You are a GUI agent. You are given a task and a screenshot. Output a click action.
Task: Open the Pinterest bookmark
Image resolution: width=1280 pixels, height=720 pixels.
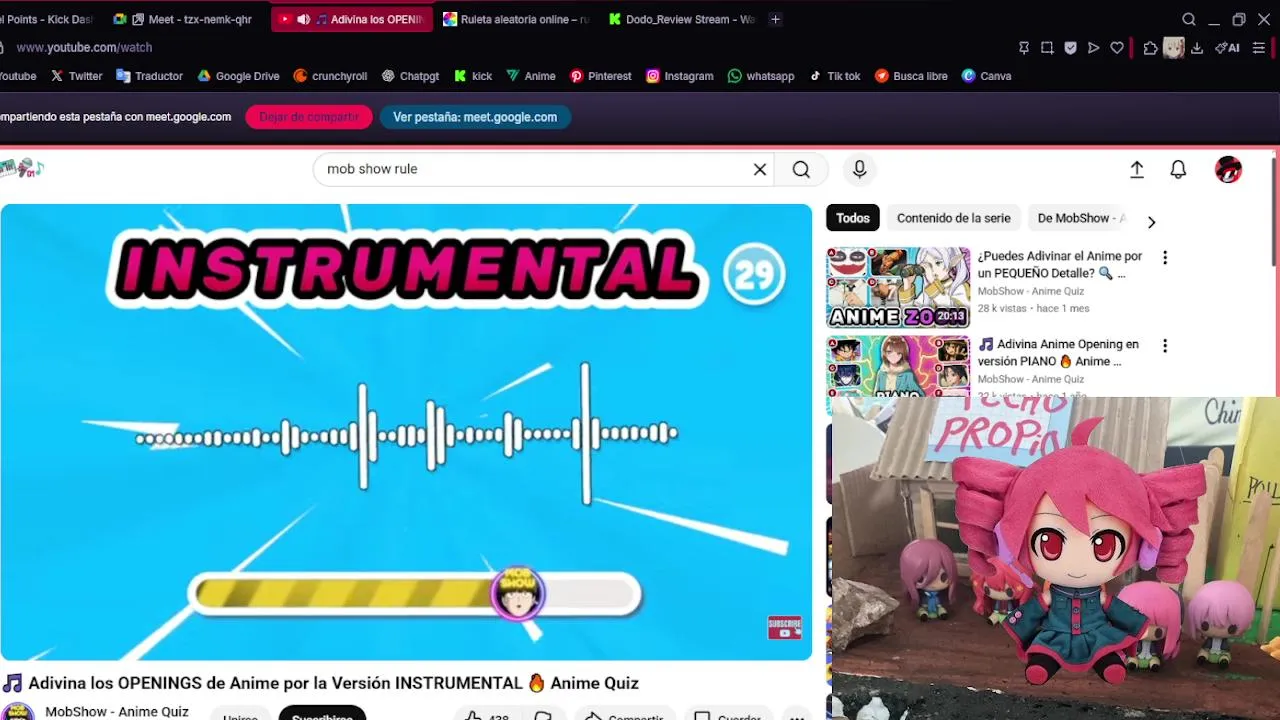pyautogui.click(x=600, y=76)
